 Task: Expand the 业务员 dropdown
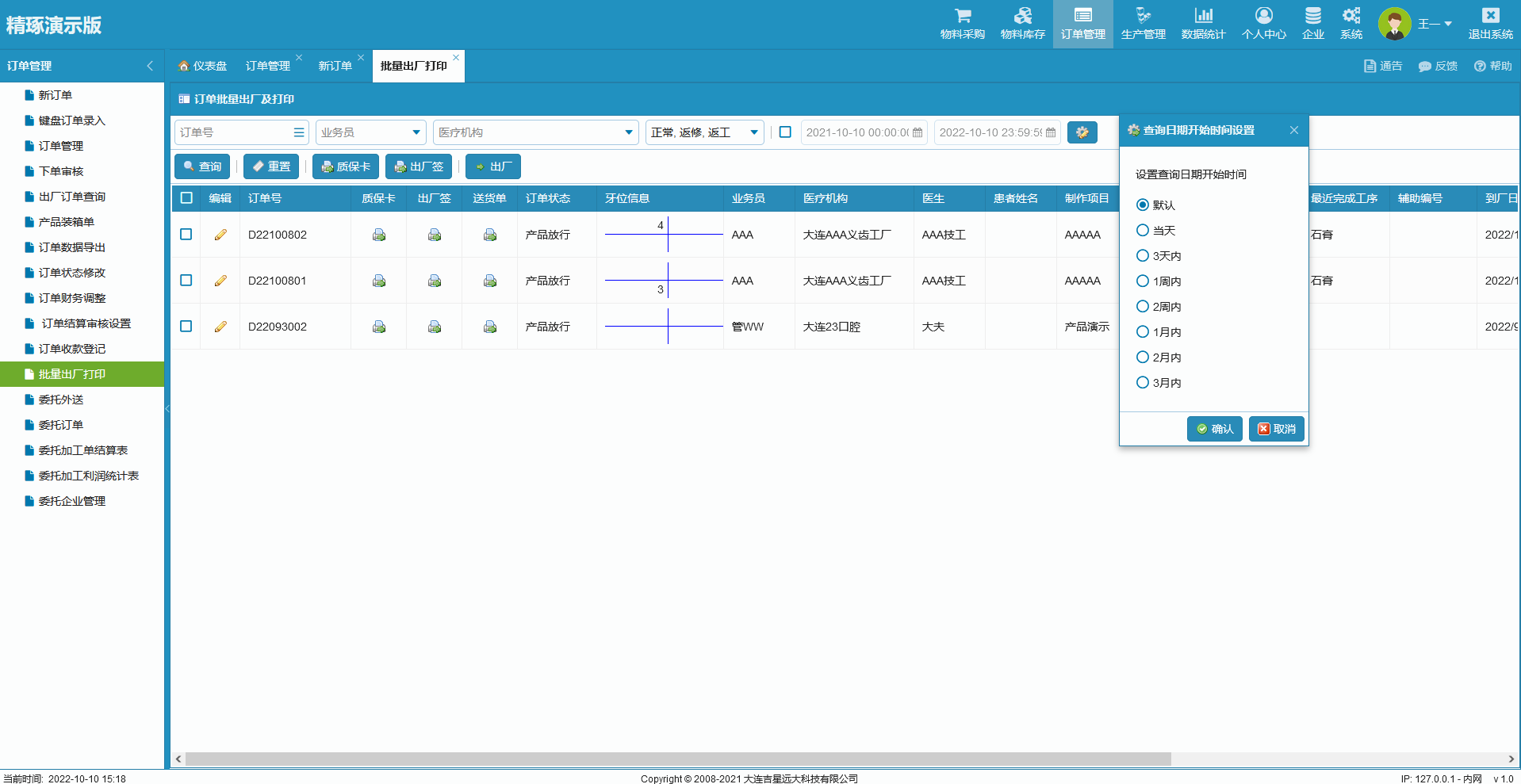click(x=416, y=132)
